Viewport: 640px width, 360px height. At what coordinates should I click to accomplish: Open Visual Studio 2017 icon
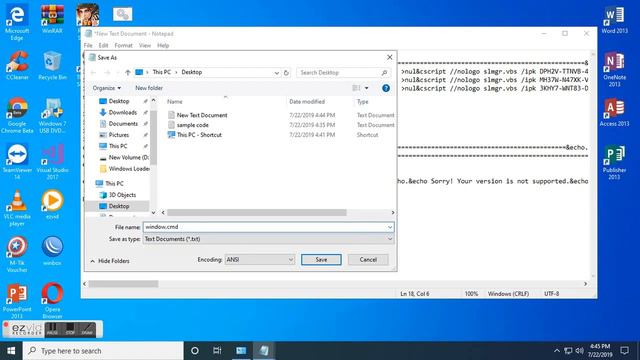pyautogui.click(x=52, y=162)
